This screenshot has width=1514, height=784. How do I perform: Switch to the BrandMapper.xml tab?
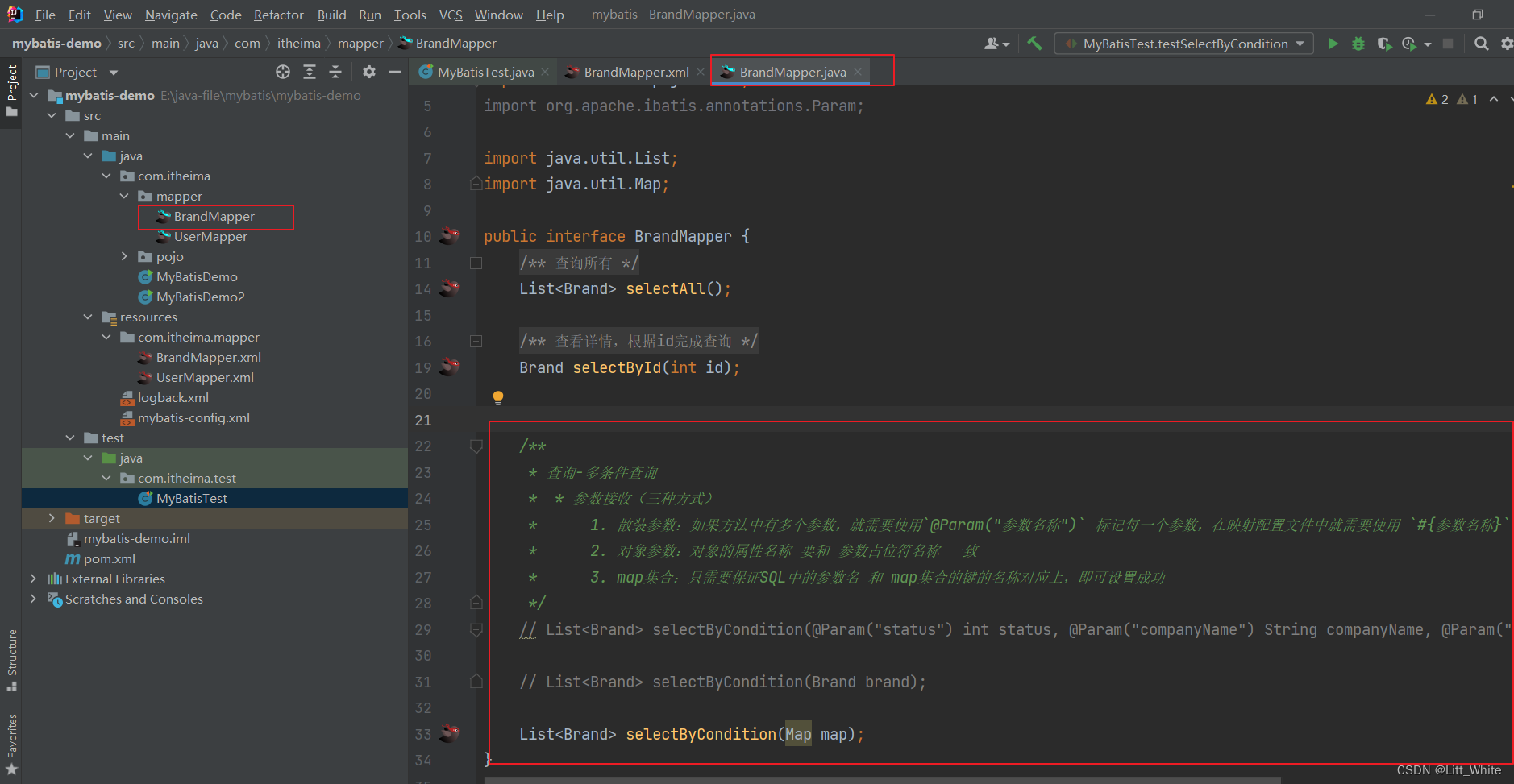click(x=636, y=72)
